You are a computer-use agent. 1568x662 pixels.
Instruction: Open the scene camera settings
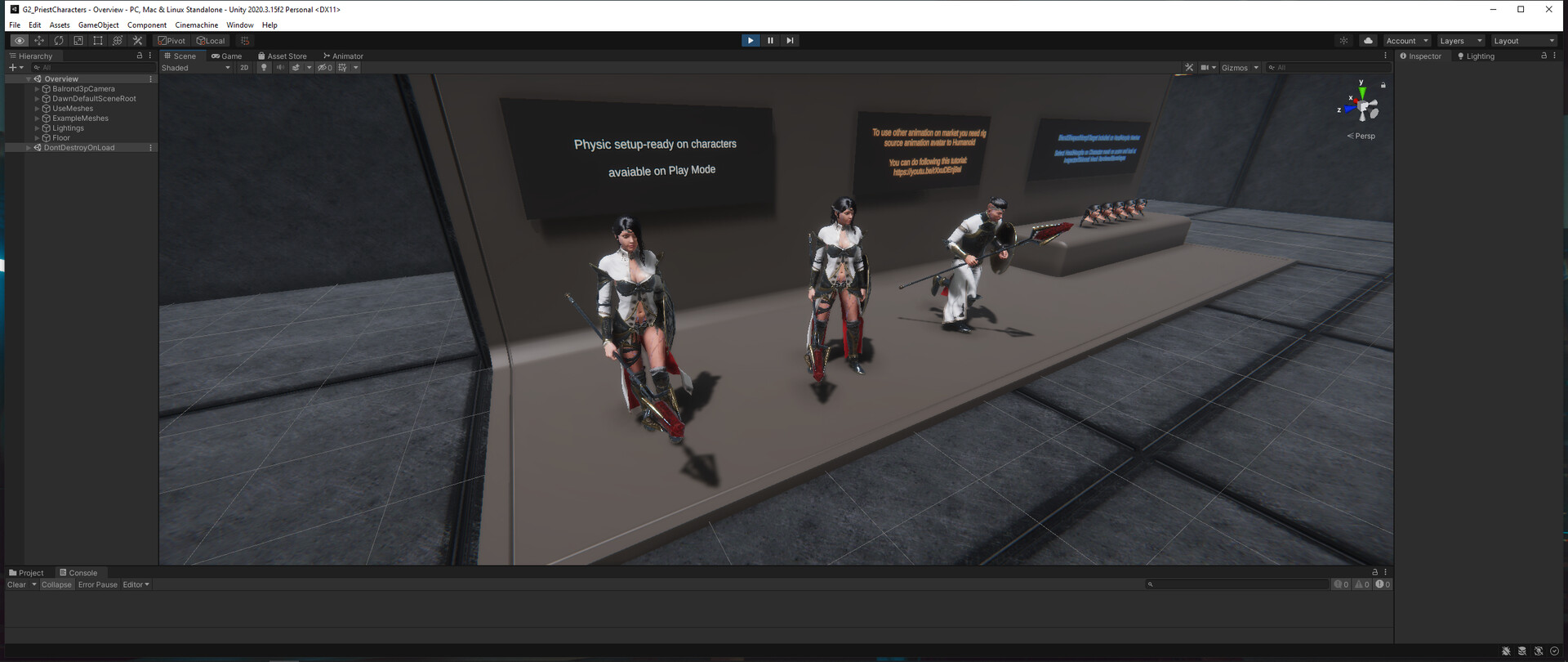(1208, 67)
